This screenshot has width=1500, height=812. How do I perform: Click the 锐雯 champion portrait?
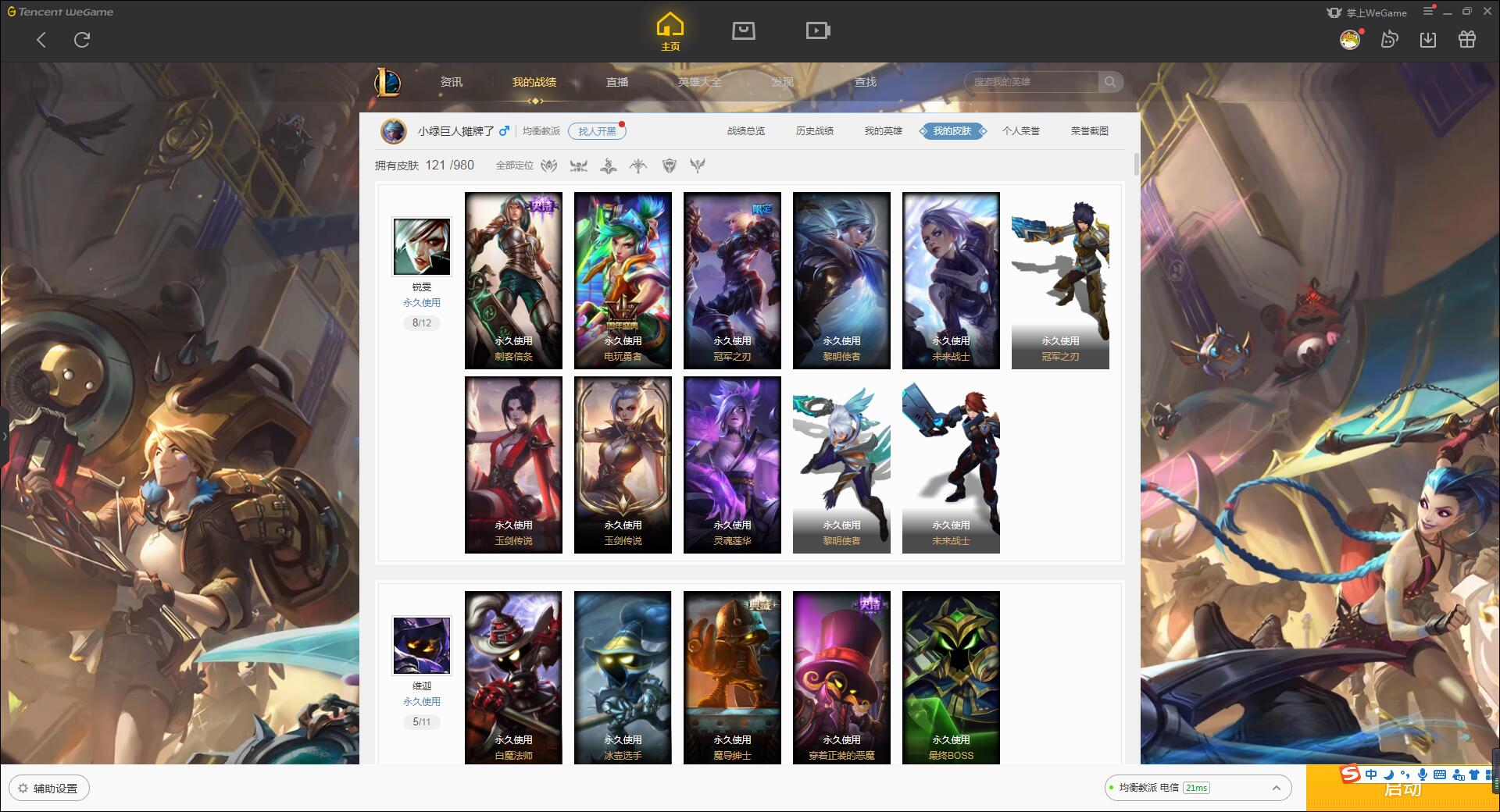click(422, 247)
